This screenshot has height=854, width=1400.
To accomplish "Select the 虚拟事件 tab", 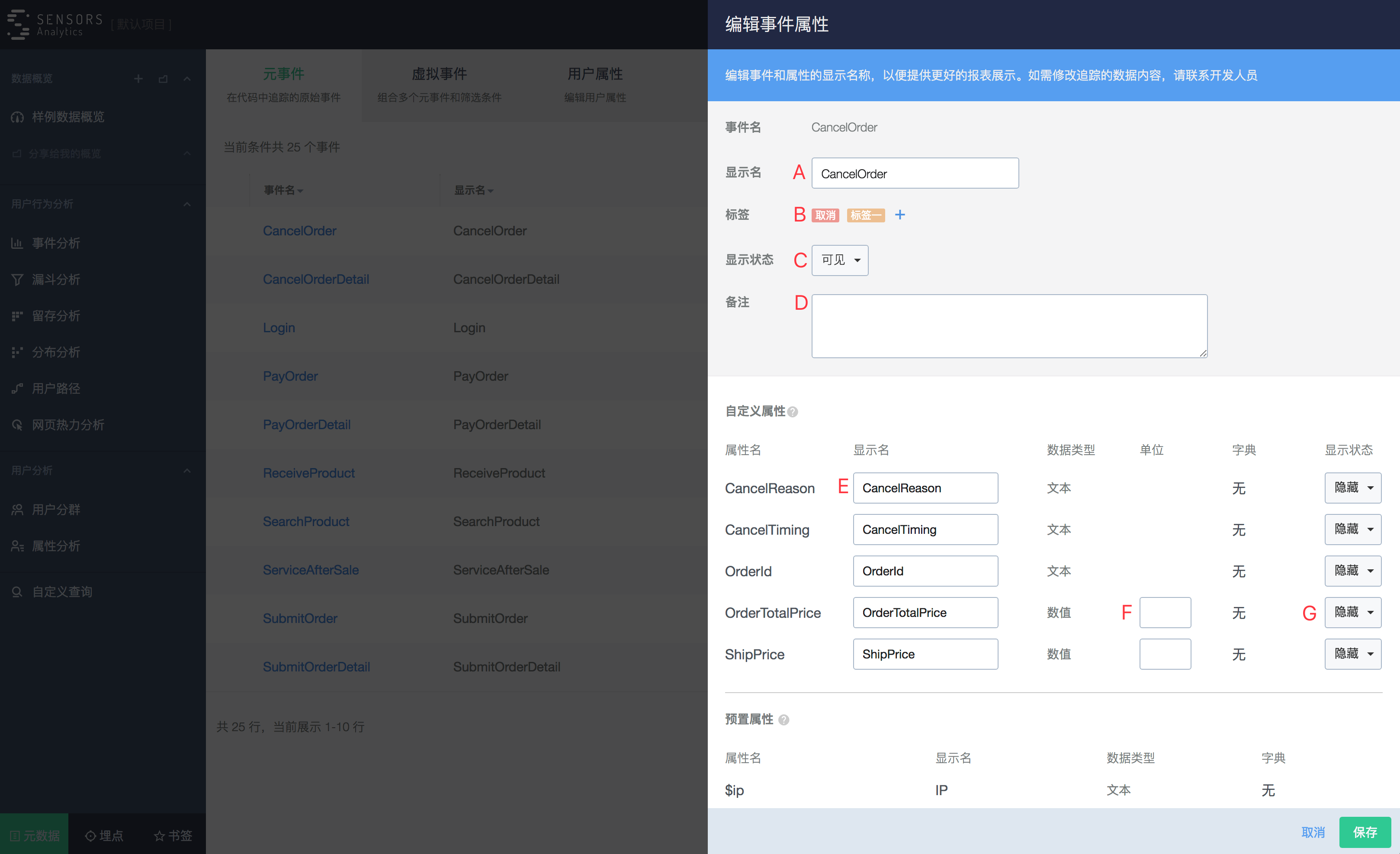I will coord(439,85).
